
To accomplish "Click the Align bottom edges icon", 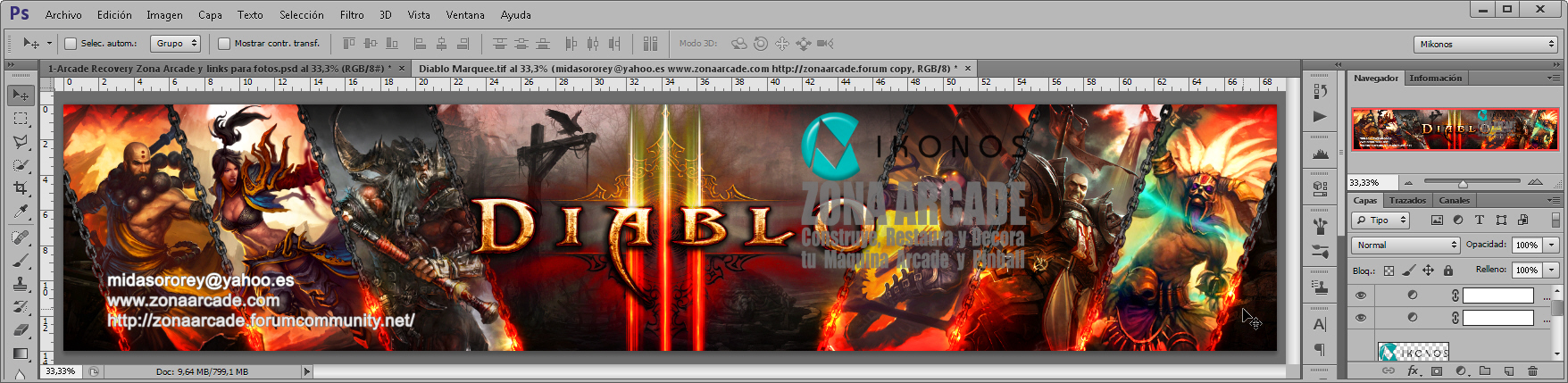I will pos(390,43).
